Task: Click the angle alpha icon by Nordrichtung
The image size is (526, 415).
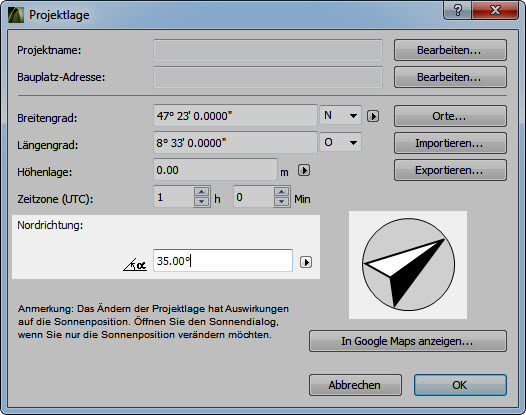Action: tap(135, 264)
